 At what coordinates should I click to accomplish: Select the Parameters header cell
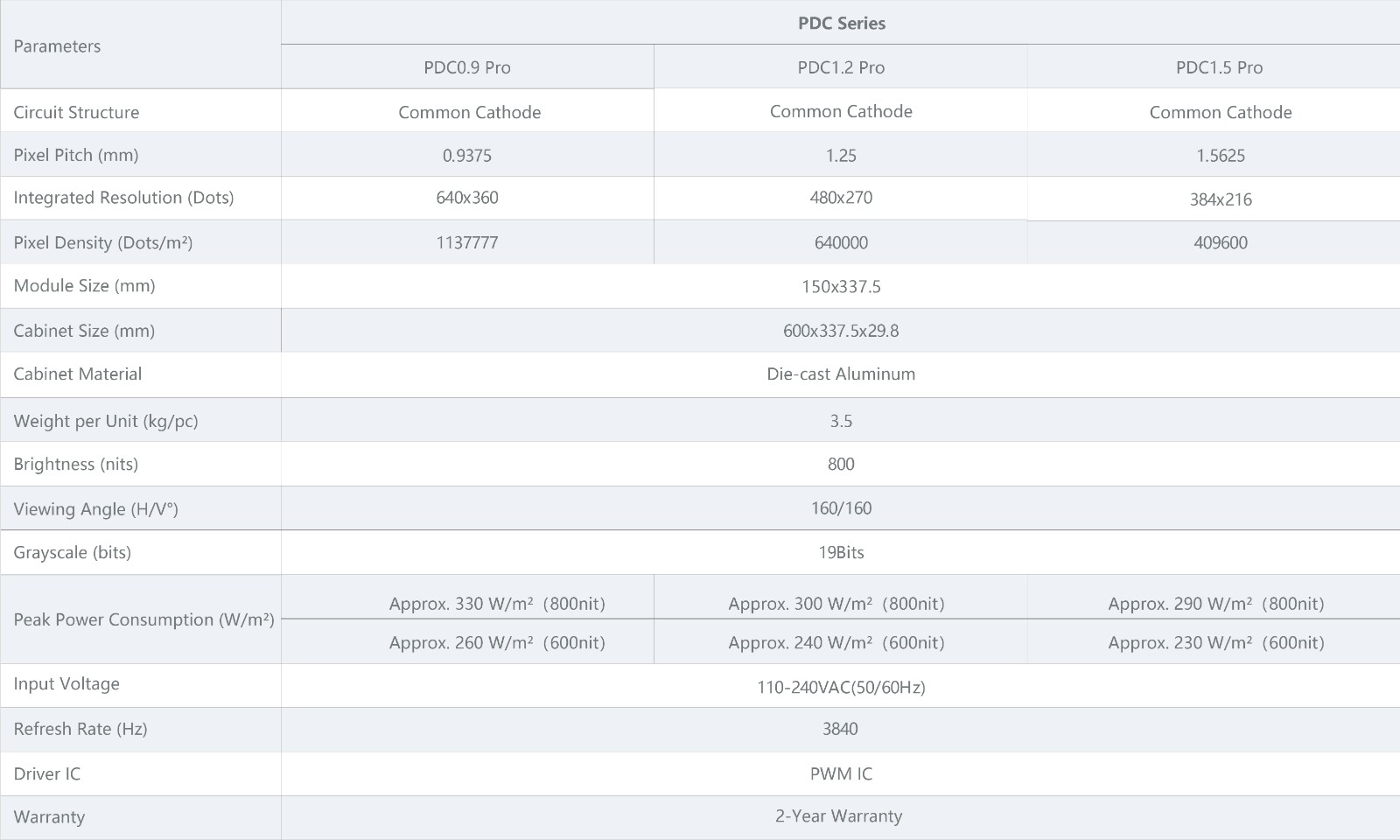tap(141, 45)
